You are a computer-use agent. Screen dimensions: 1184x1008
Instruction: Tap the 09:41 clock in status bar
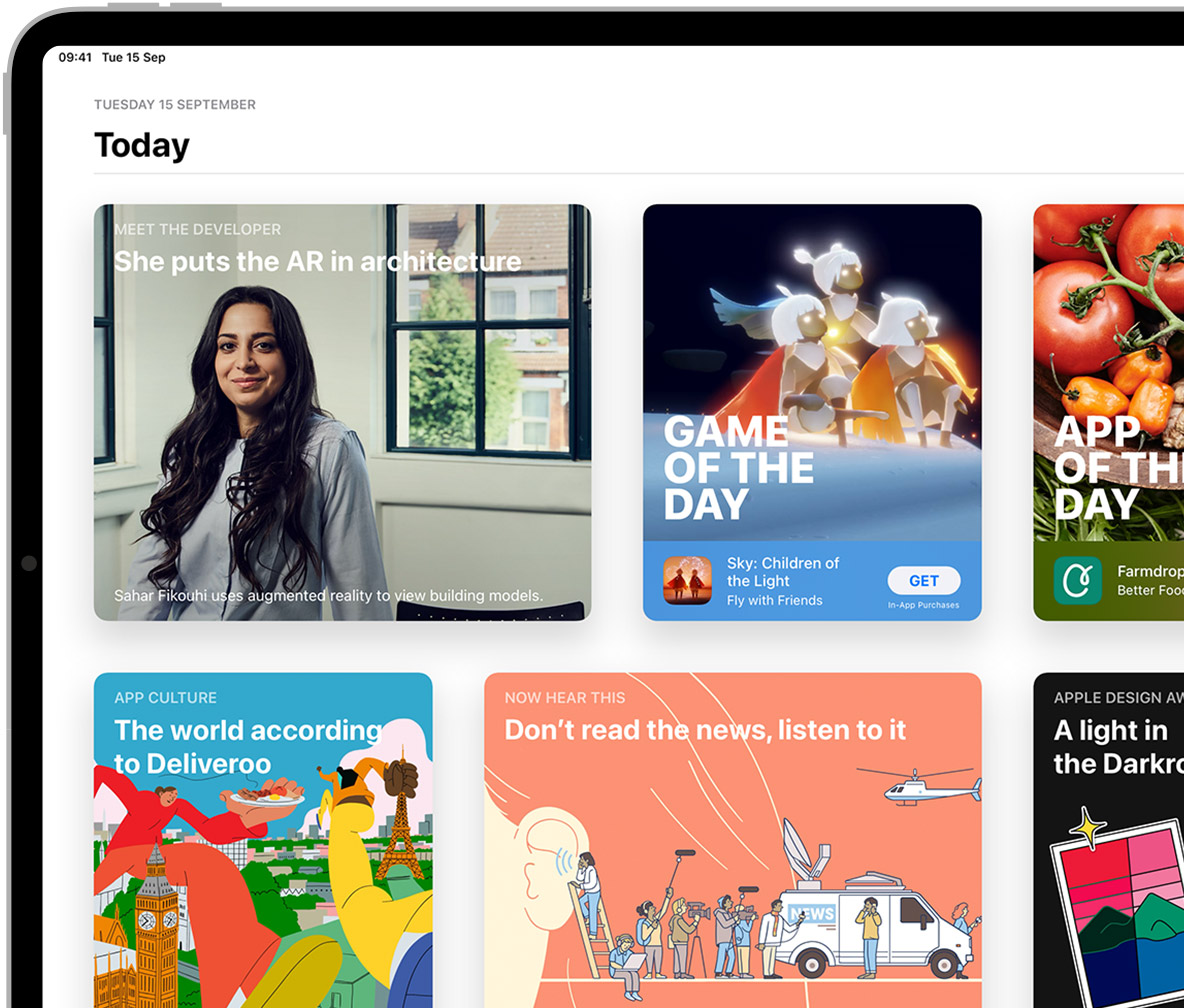pyautogui.click(x=75, y=57)
